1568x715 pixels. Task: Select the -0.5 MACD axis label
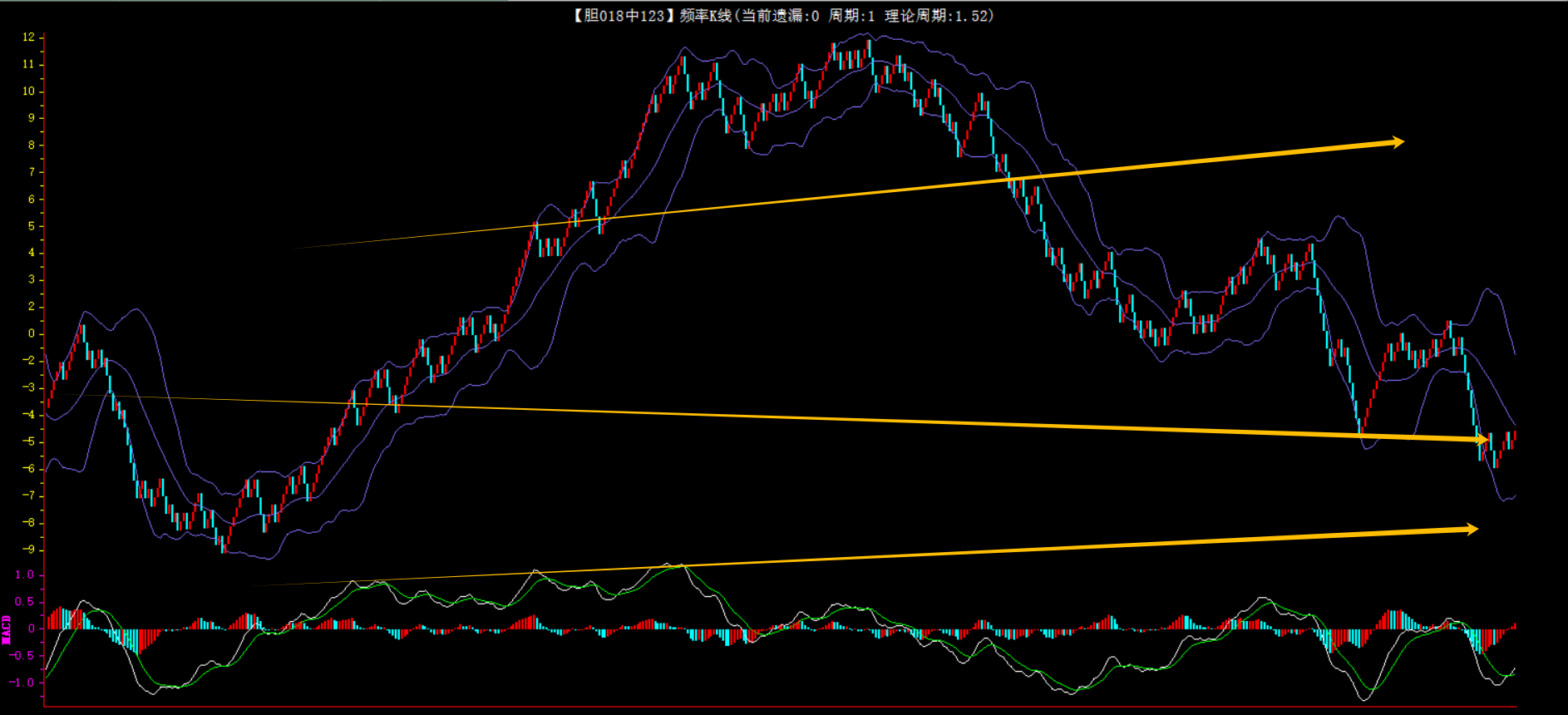(x=22, y=656)
